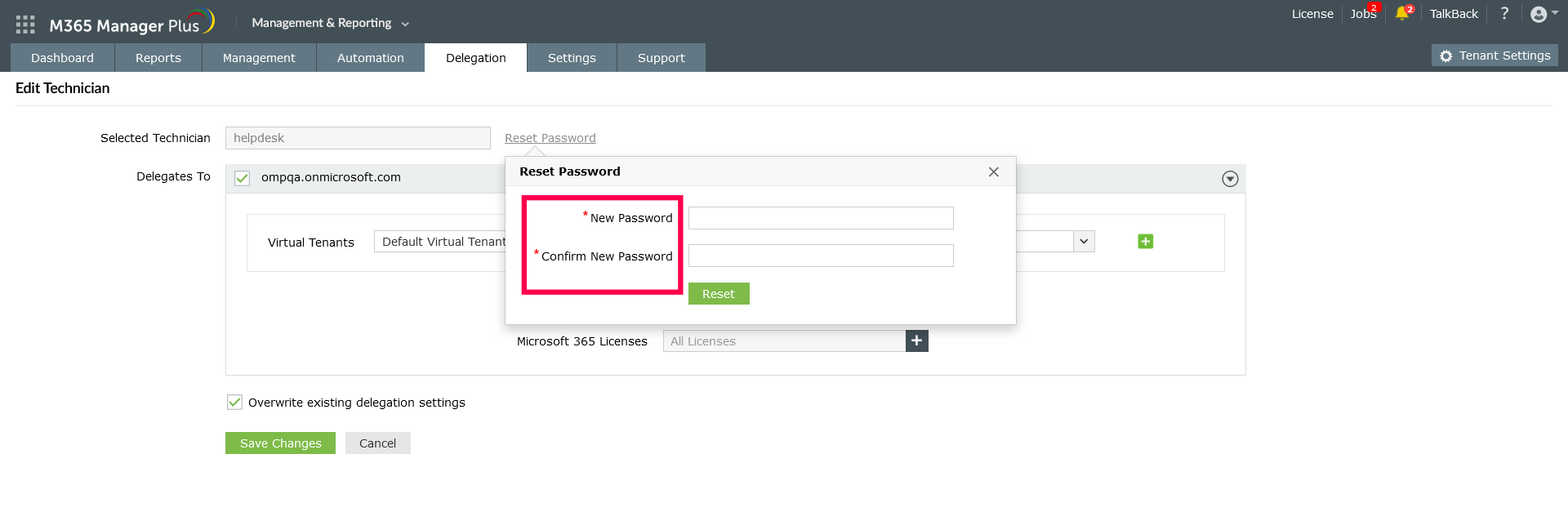This screenshot has width=1568, height=512.
Task: Toggle Overwrite existing delegation settings checkbox
Action: click(x=235, y=403)
